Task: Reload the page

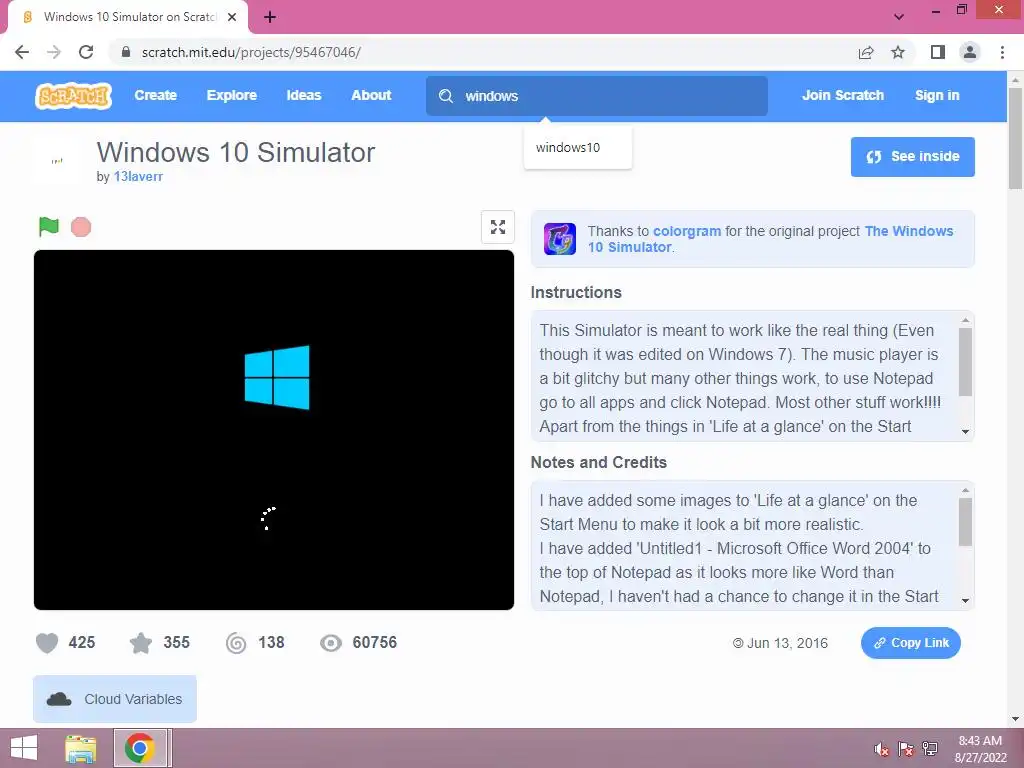Action: [x=86, y=52]
